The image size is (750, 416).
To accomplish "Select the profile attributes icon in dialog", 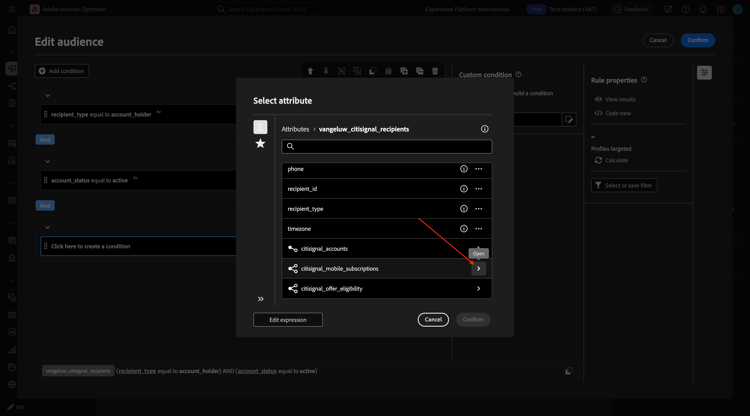I will [x=260, y=127].
